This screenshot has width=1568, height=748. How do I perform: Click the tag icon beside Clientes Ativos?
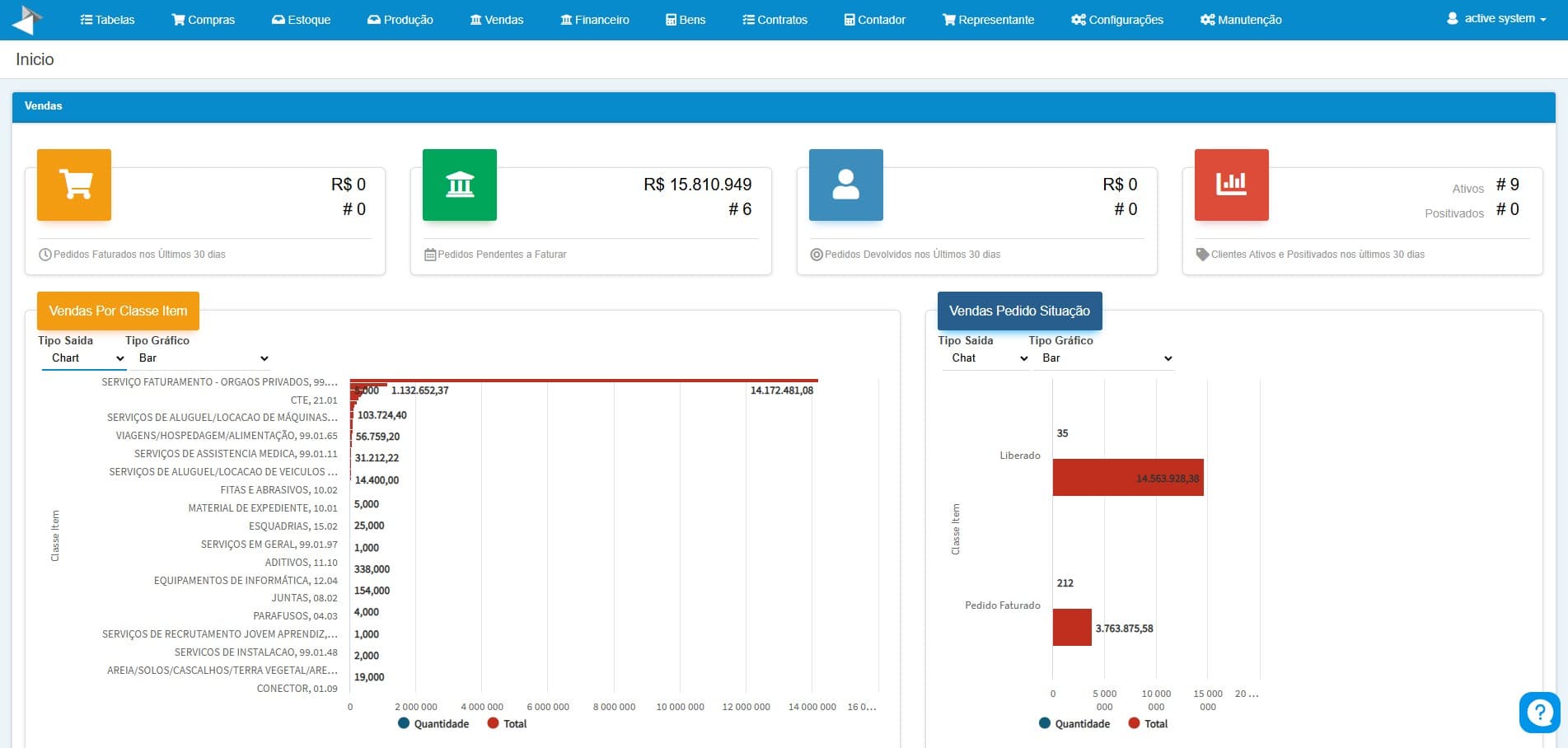click(x=1202, y=255)
